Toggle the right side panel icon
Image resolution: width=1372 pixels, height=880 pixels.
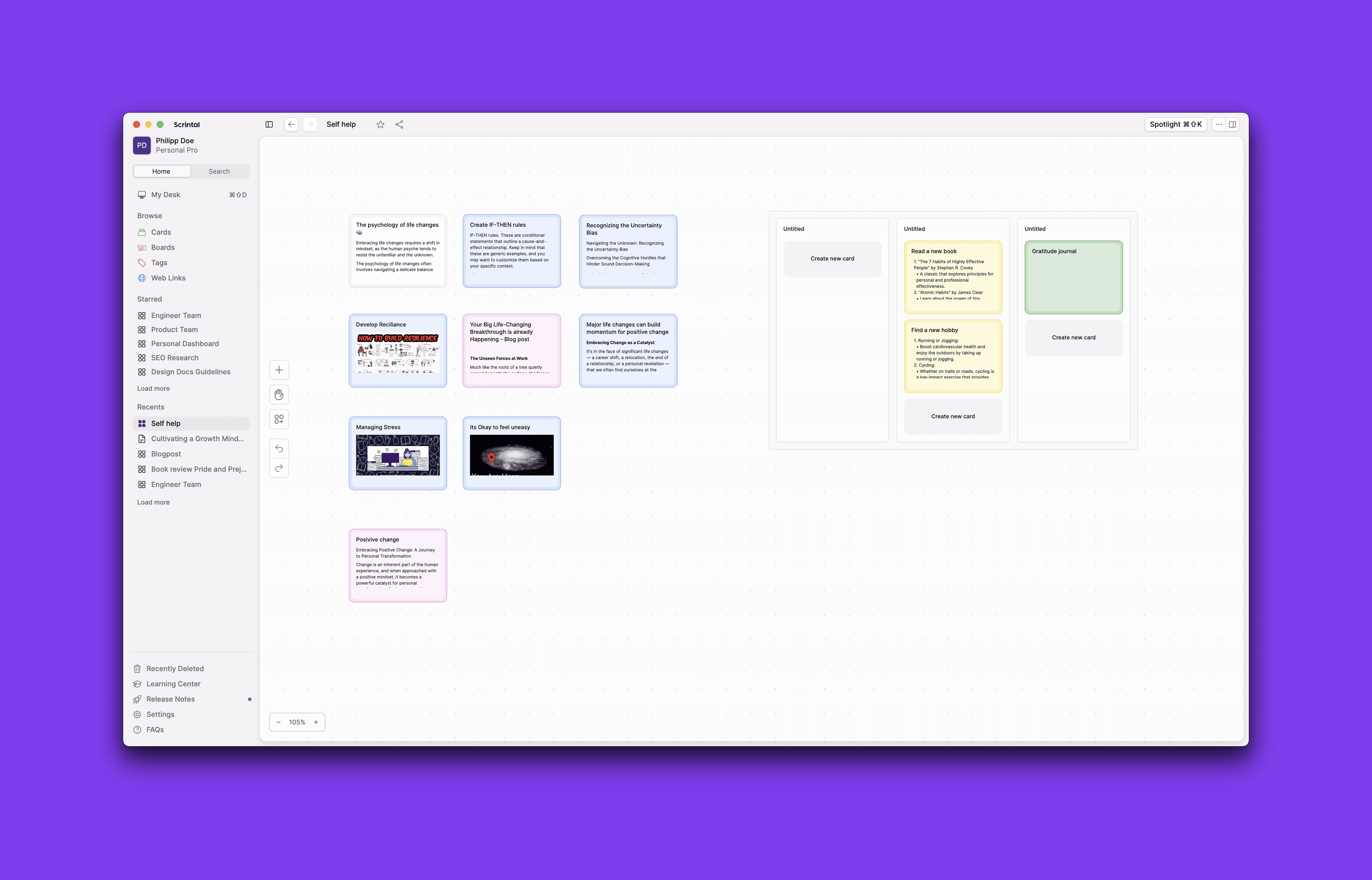click(x=1233, y=125)
